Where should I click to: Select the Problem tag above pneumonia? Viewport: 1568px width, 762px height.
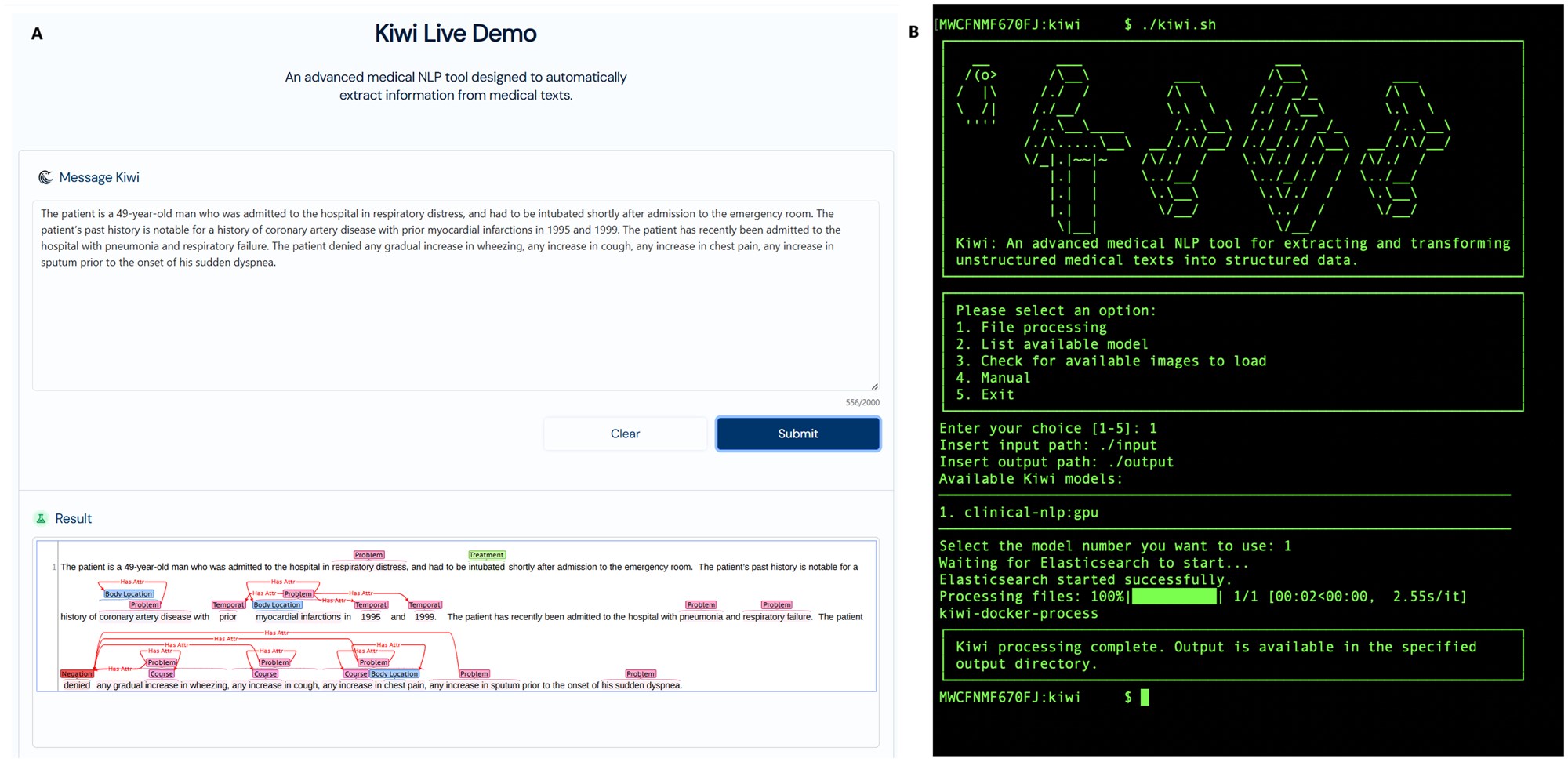(x=701, y=605)
